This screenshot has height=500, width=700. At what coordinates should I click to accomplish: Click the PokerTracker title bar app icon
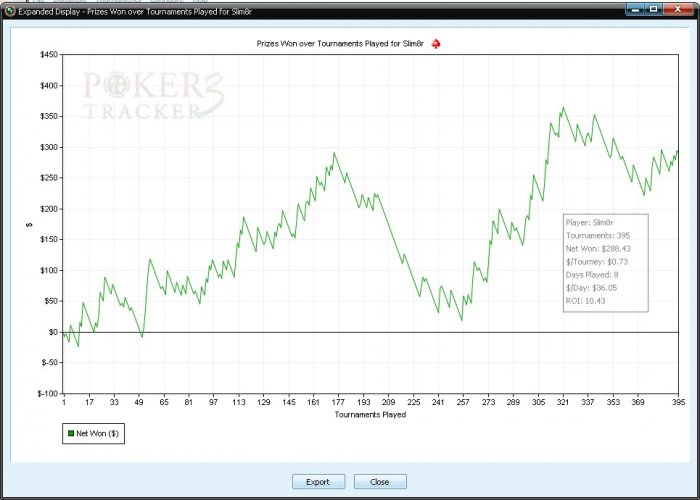coord(10,11)
